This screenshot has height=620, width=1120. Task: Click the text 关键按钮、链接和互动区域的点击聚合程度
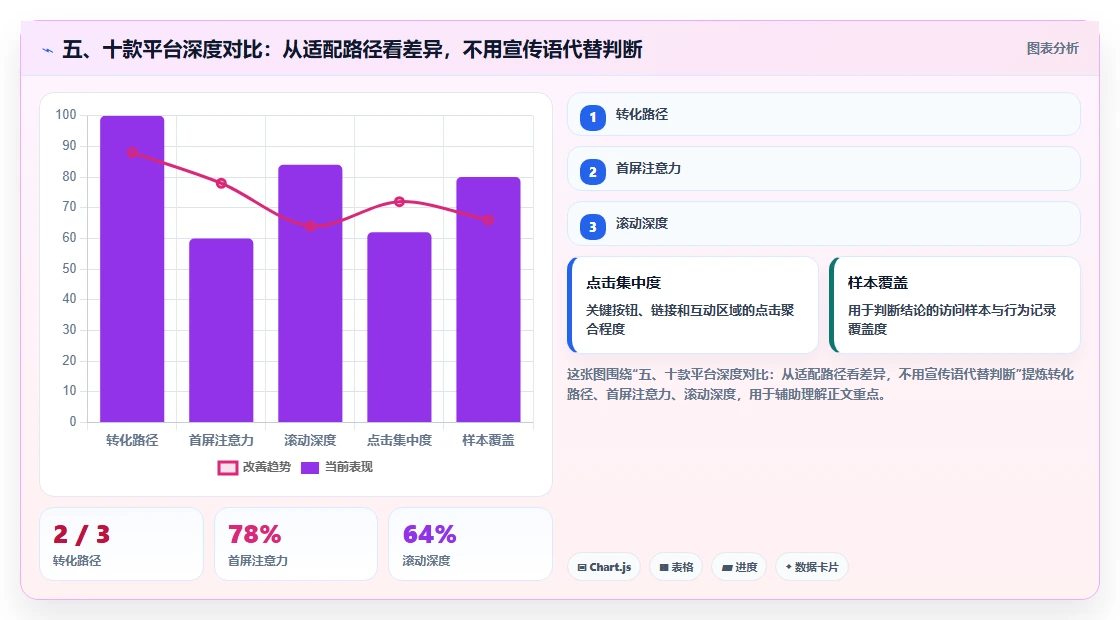pos(690,319)
